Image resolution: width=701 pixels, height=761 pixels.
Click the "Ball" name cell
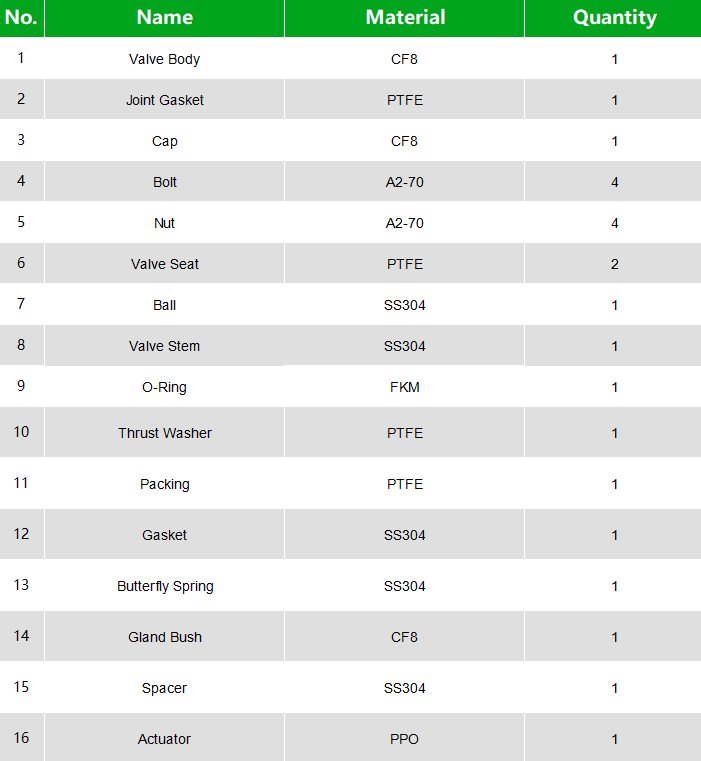coord(164,305)
